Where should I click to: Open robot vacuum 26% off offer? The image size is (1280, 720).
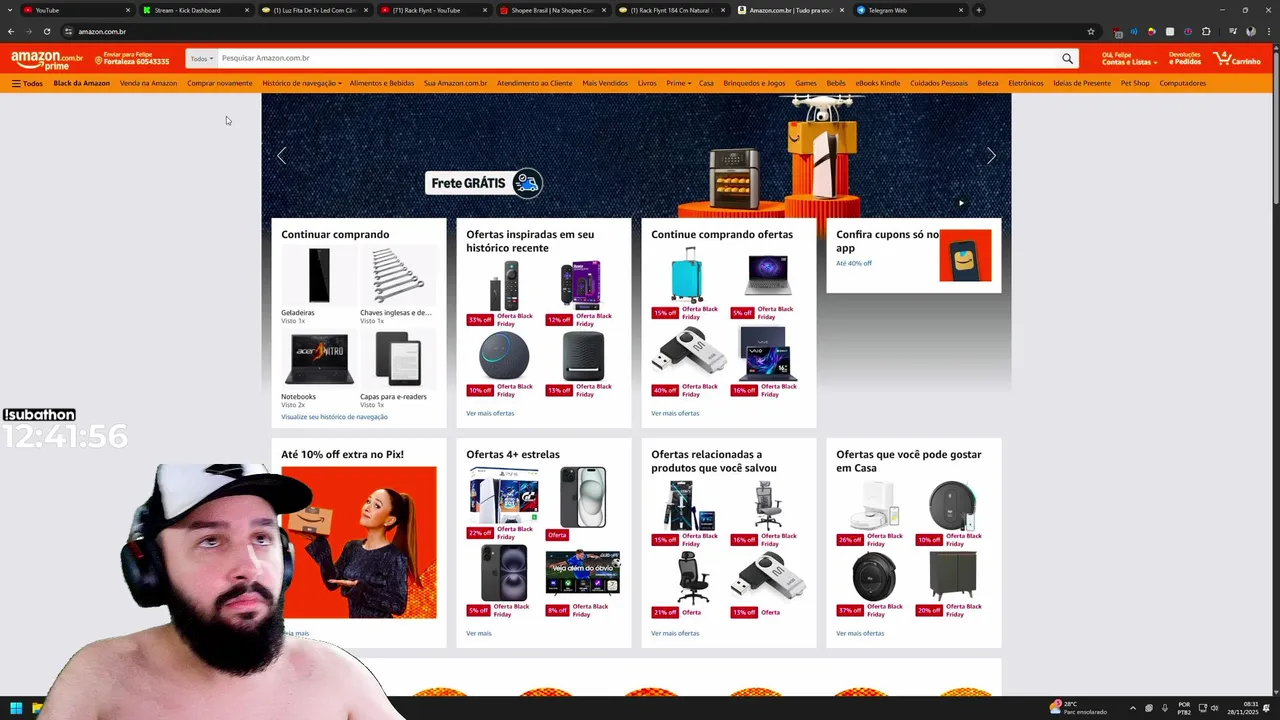point(875,505)
